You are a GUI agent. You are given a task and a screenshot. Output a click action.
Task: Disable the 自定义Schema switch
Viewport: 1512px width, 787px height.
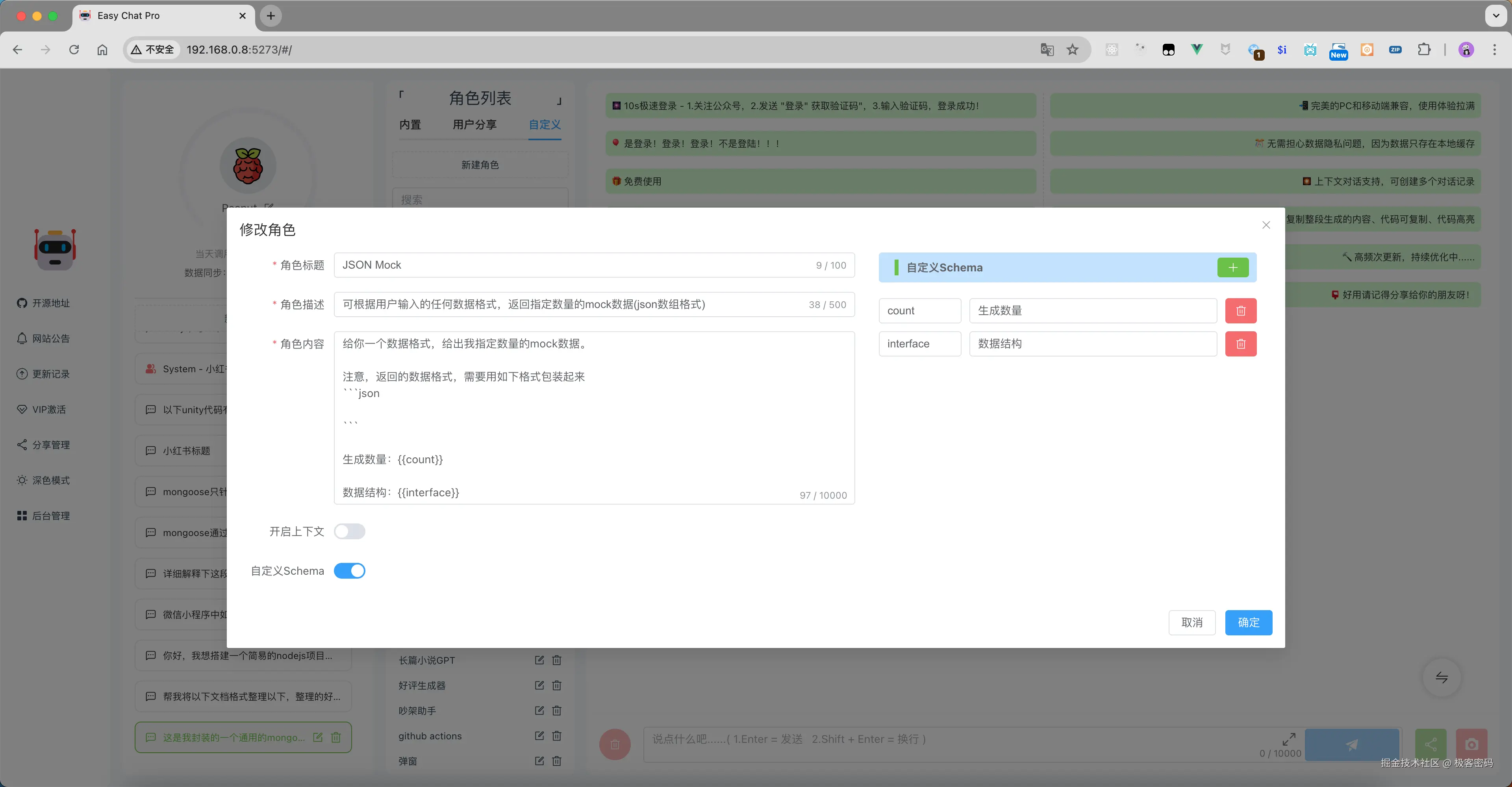click(349, 571)
